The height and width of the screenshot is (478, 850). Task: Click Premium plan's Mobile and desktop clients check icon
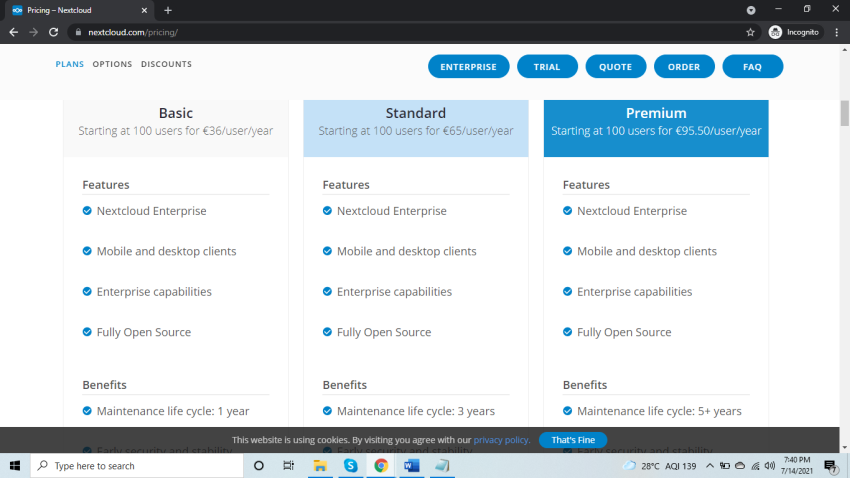(567, 251)
